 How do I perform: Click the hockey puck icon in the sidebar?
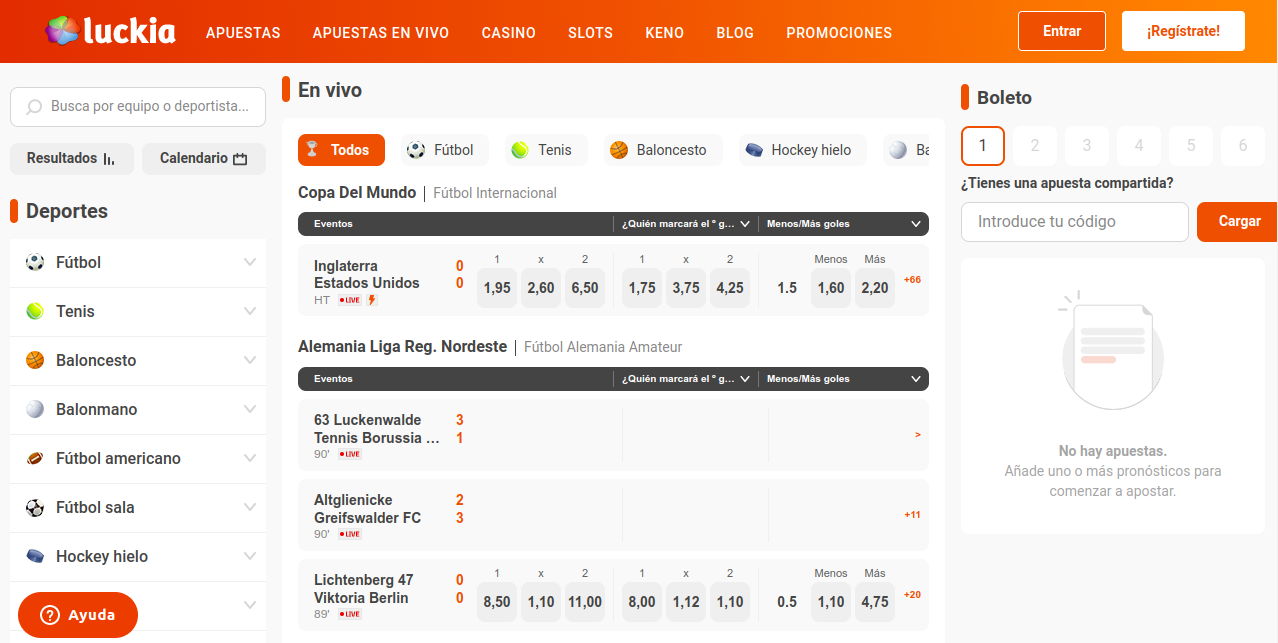pyautogui.click(x=35, y=556)
